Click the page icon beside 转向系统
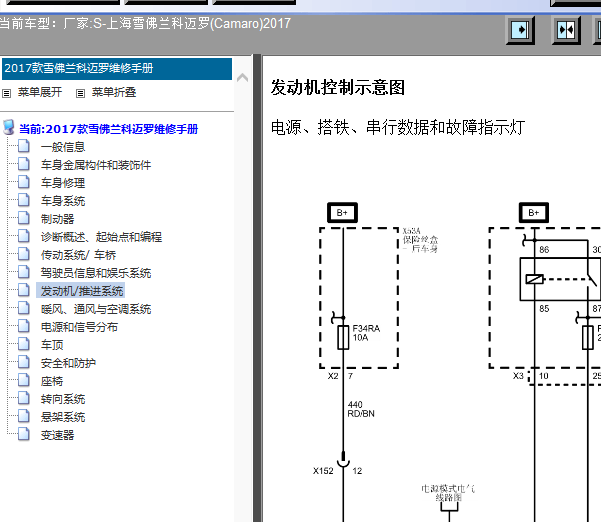This screenshot has width=601, height=522. click(24, 398)
